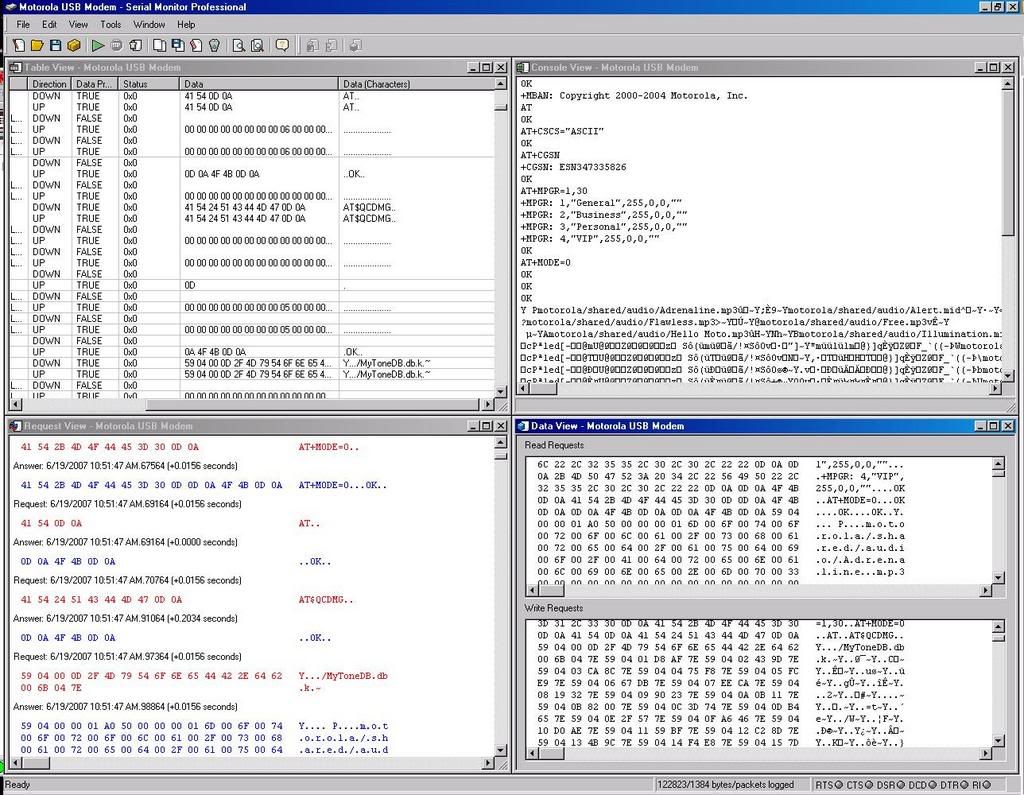Viewport: 1024px width, 795px height.
Task: Click Table View vertical scrollbar up arrow
Action: tap(501, 84)
